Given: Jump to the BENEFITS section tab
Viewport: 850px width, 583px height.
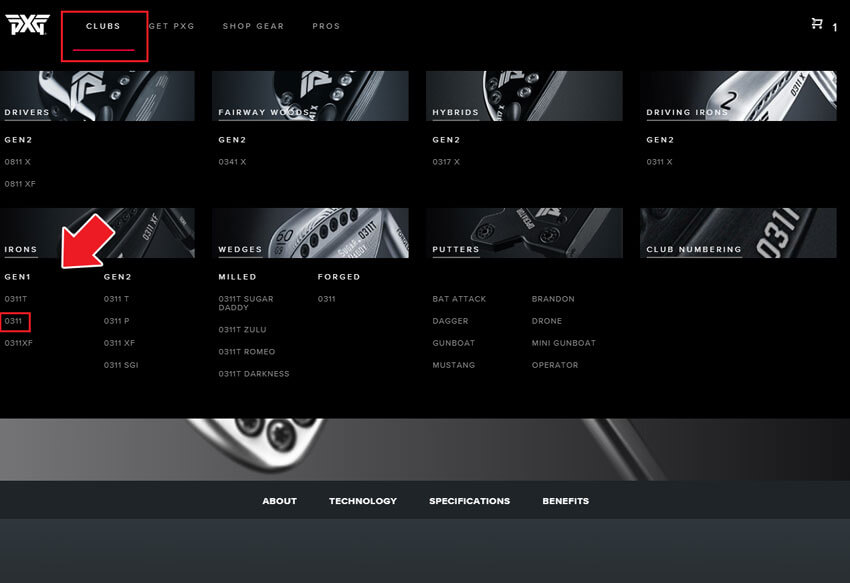Looking at the screenshot, I should click(565, 501).
